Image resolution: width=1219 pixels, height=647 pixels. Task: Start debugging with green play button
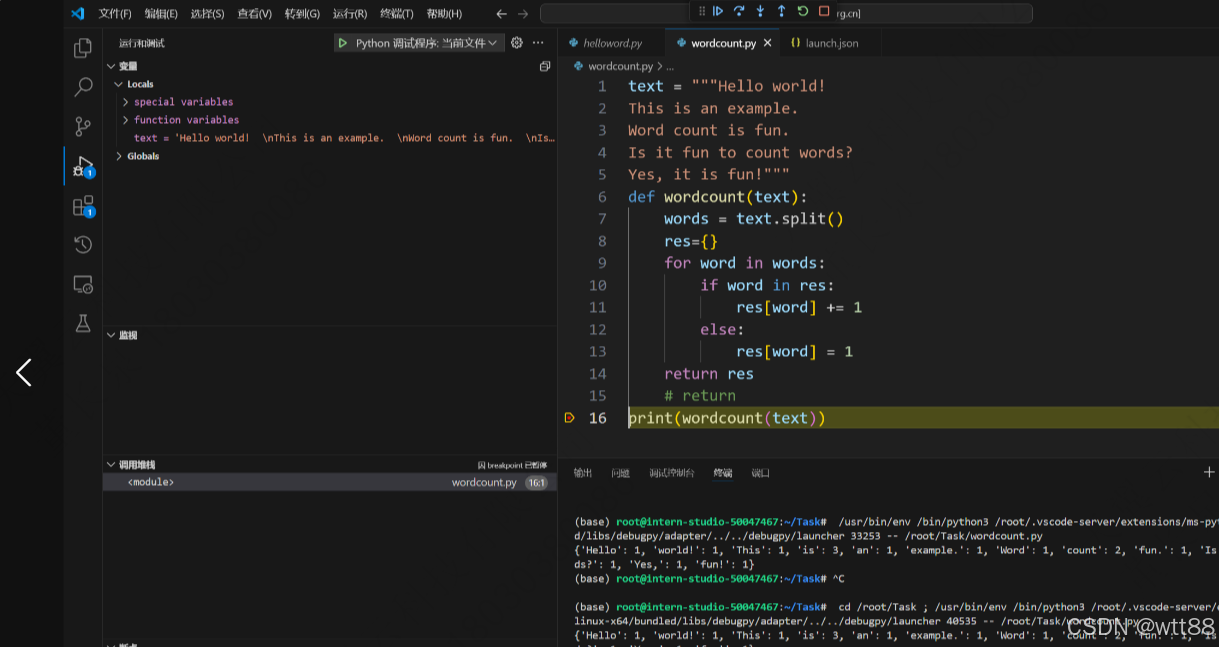click(343, 43)
